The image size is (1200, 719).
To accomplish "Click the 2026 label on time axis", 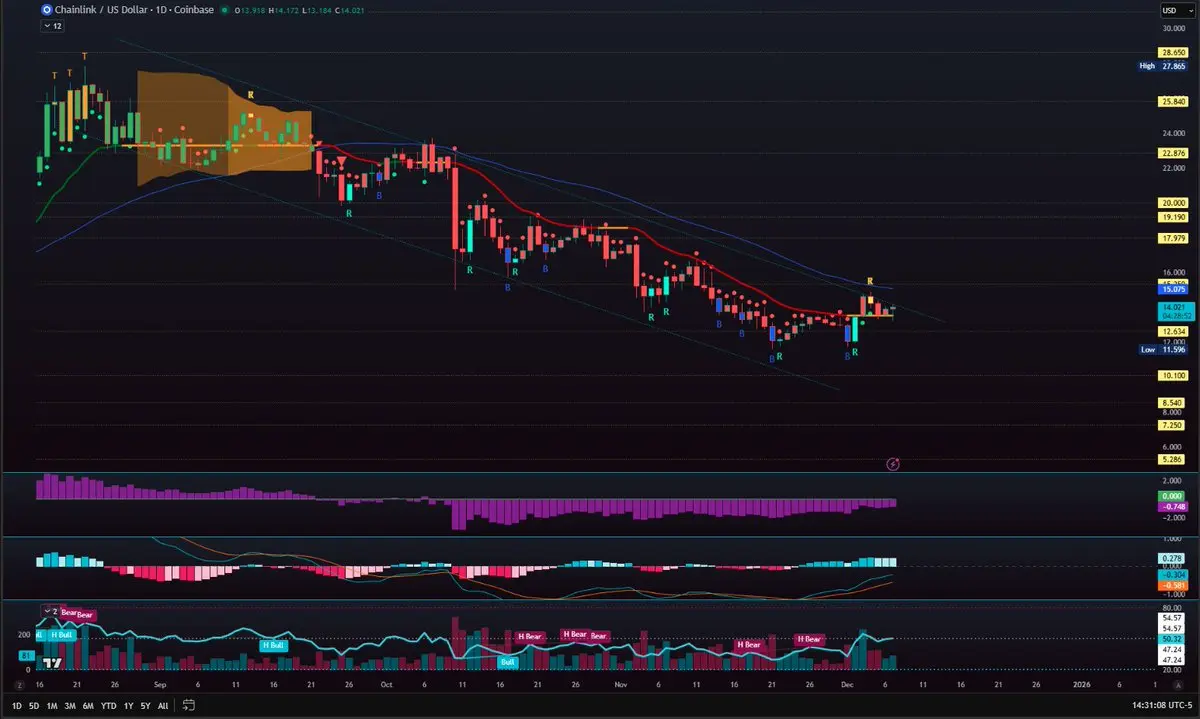I will 1081,685.
